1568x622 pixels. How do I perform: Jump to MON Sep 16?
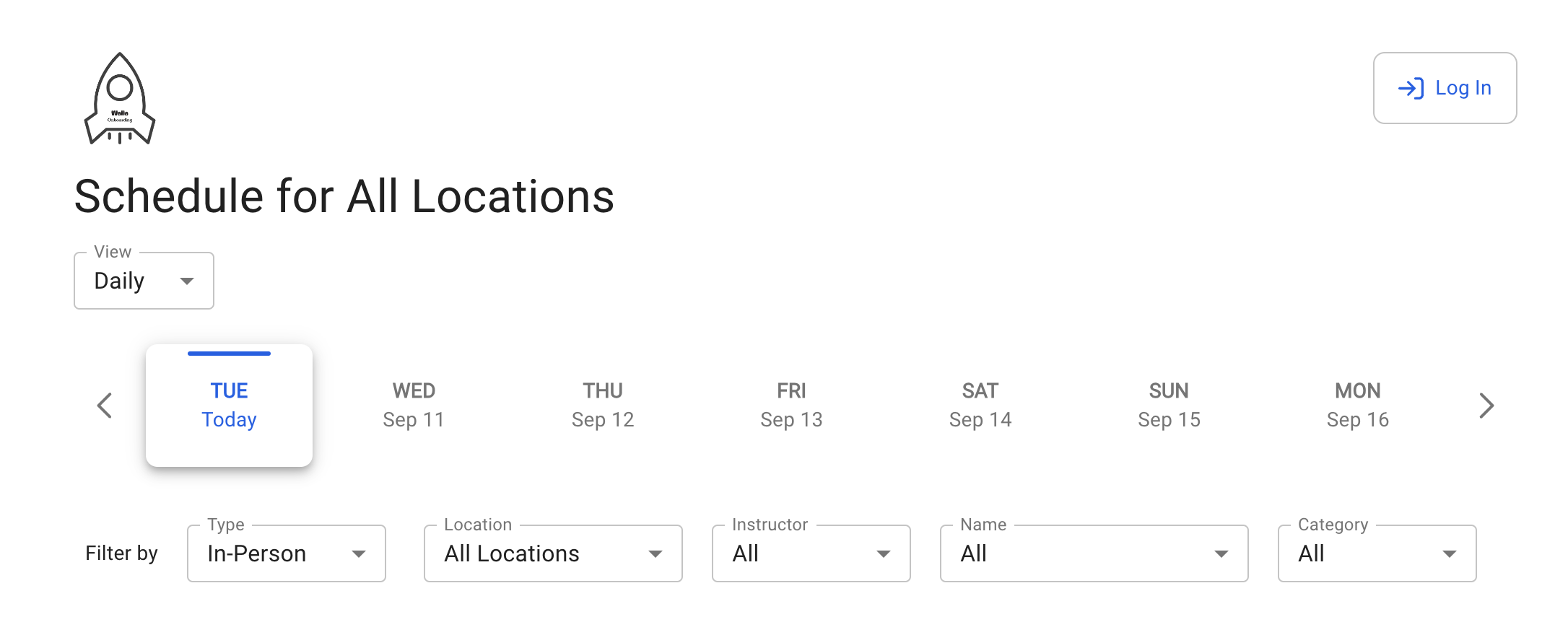1358,406
